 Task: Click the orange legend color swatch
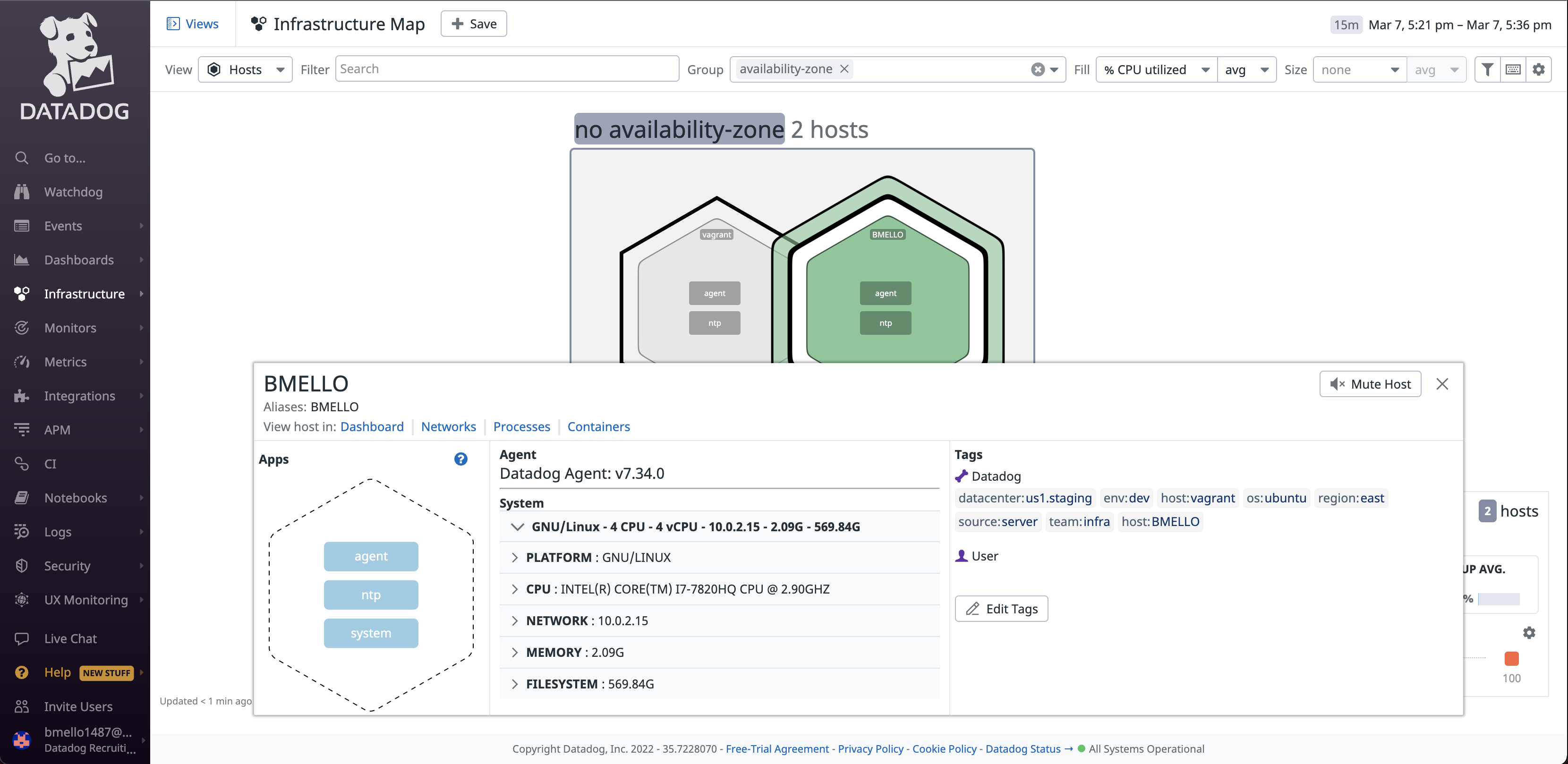[1511, 658]
